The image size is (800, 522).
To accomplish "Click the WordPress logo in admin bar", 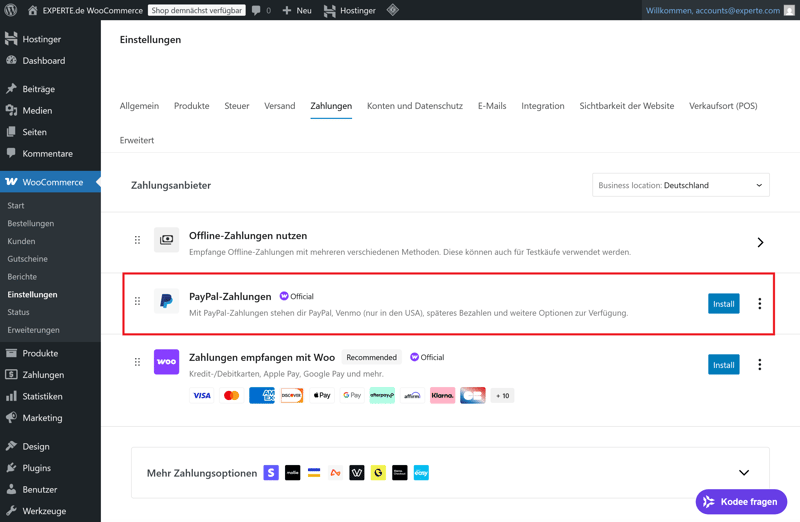I will coord(11,10).
